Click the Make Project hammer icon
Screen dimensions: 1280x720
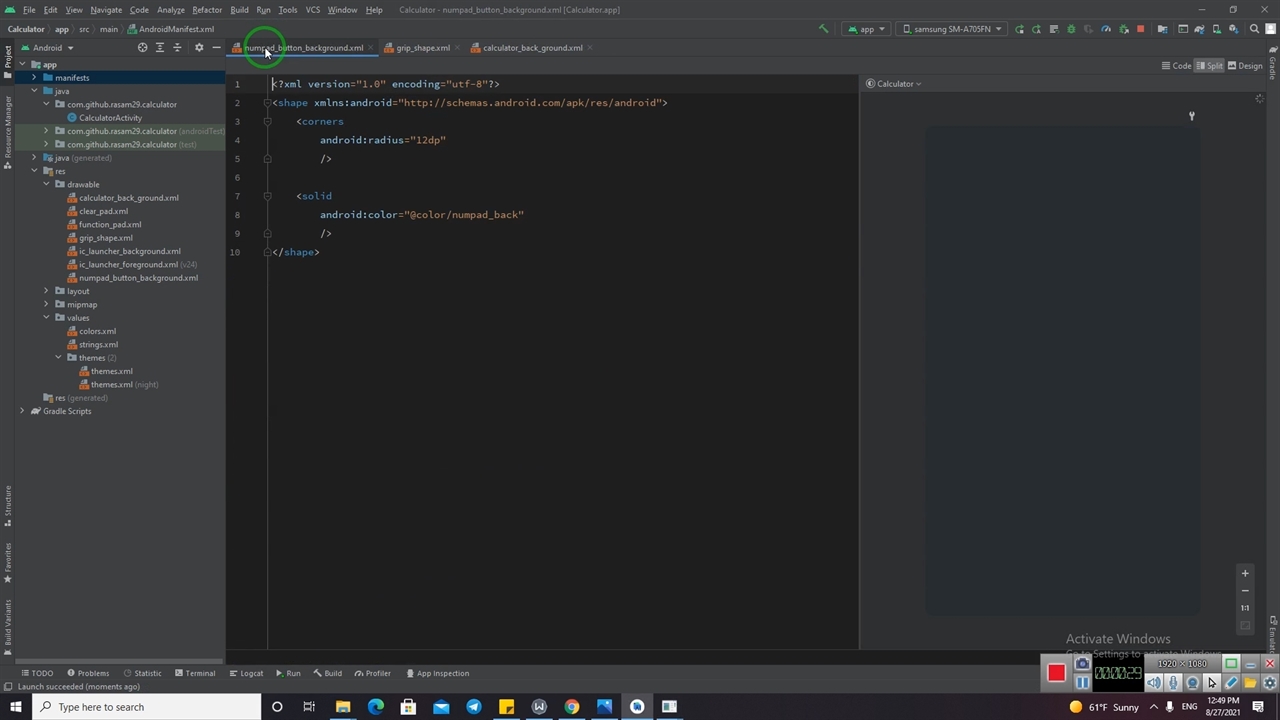[824, 29]
